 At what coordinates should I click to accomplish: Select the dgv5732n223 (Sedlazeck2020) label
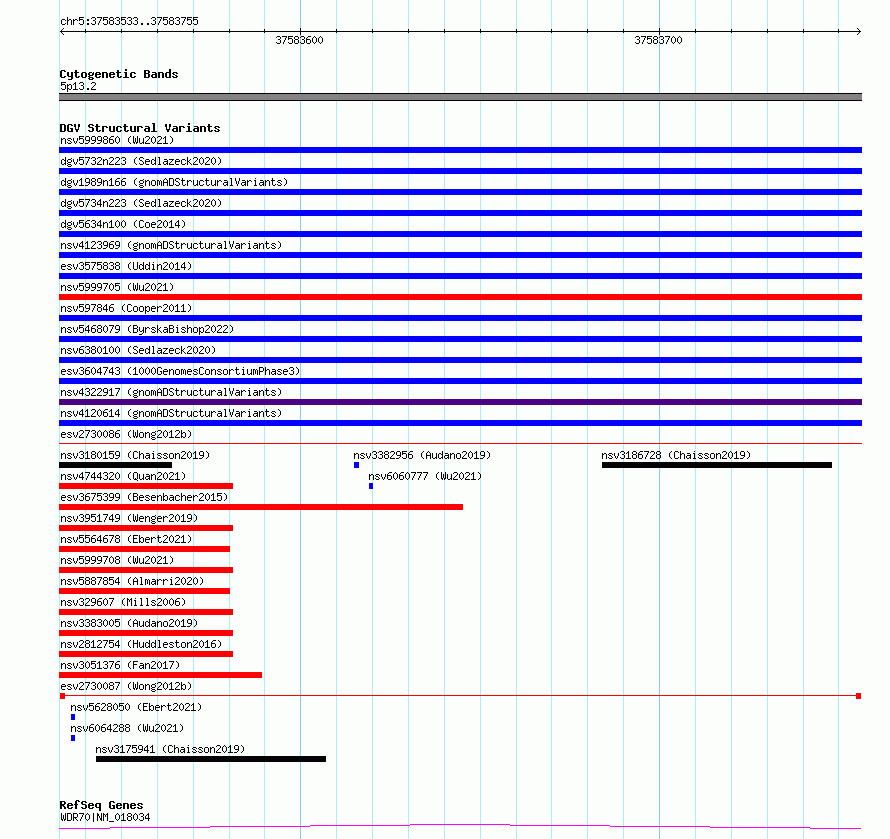point(141,161)
